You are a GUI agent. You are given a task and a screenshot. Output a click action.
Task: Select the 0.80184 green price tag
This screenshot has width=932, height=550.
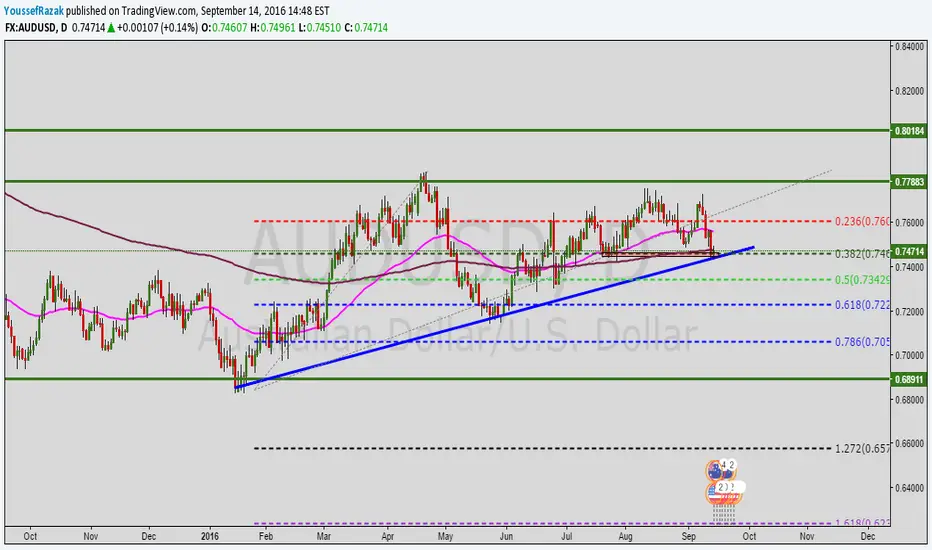pos(909,130)
